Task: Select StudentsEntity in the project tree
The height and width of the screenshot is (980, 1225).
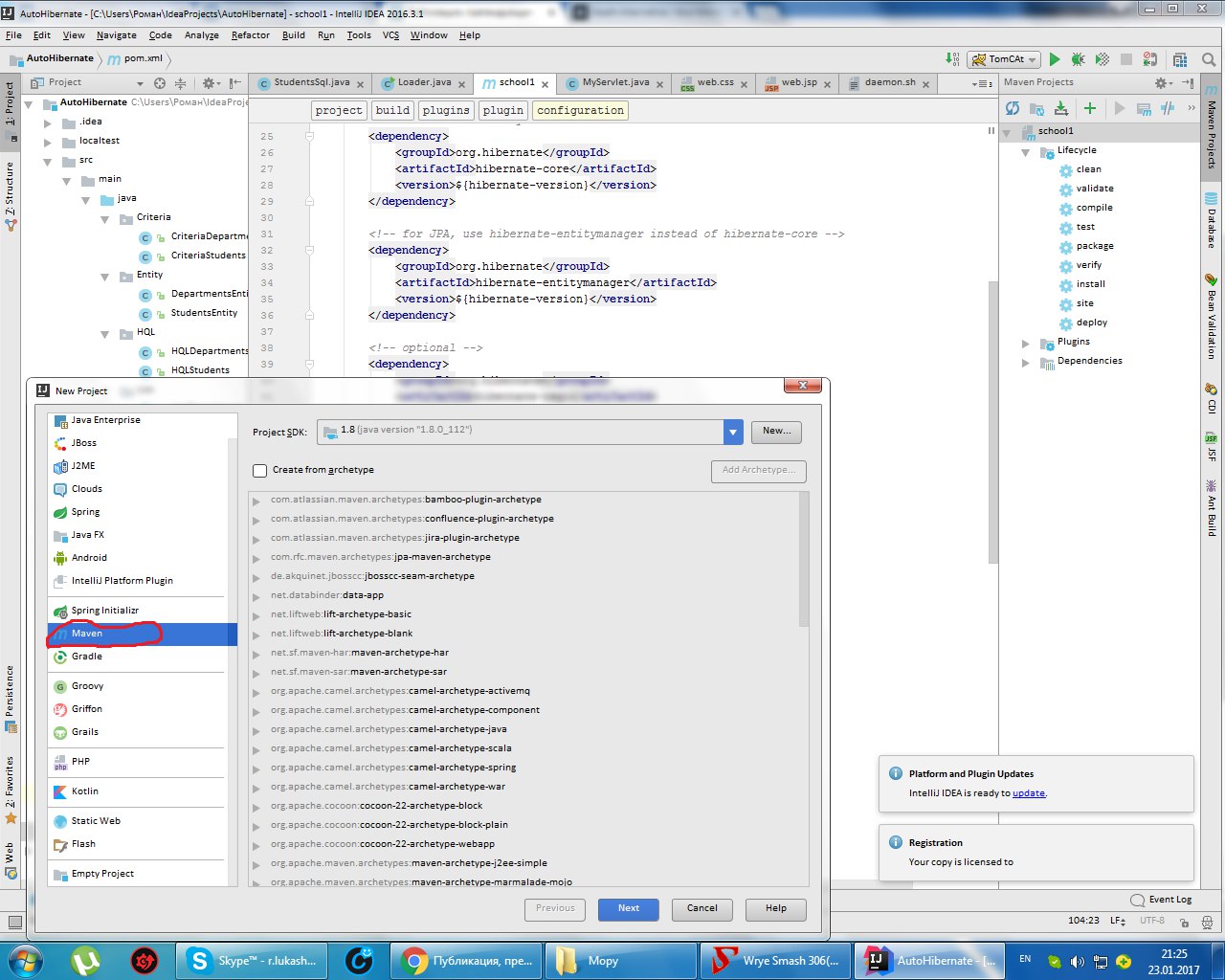Action: coord(204,313)
